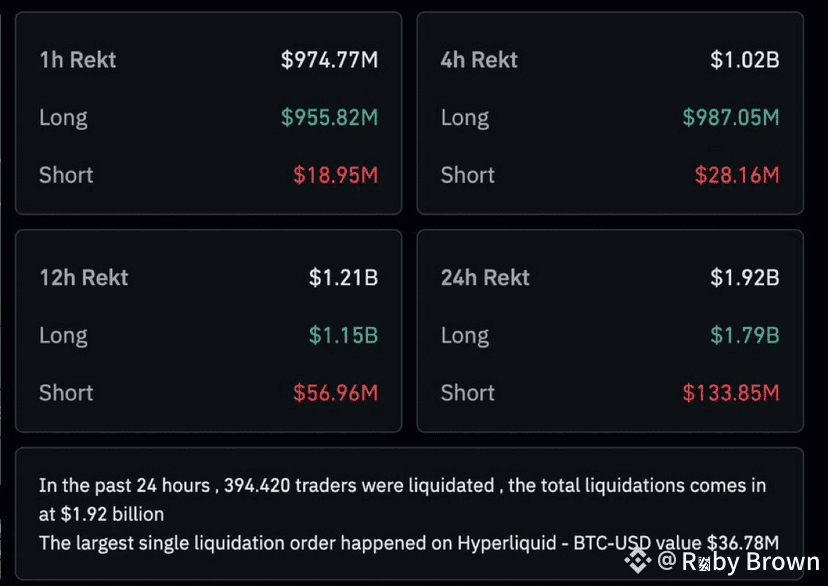Open the @Ruby Brown author watermark

click(x=738, y=562)
